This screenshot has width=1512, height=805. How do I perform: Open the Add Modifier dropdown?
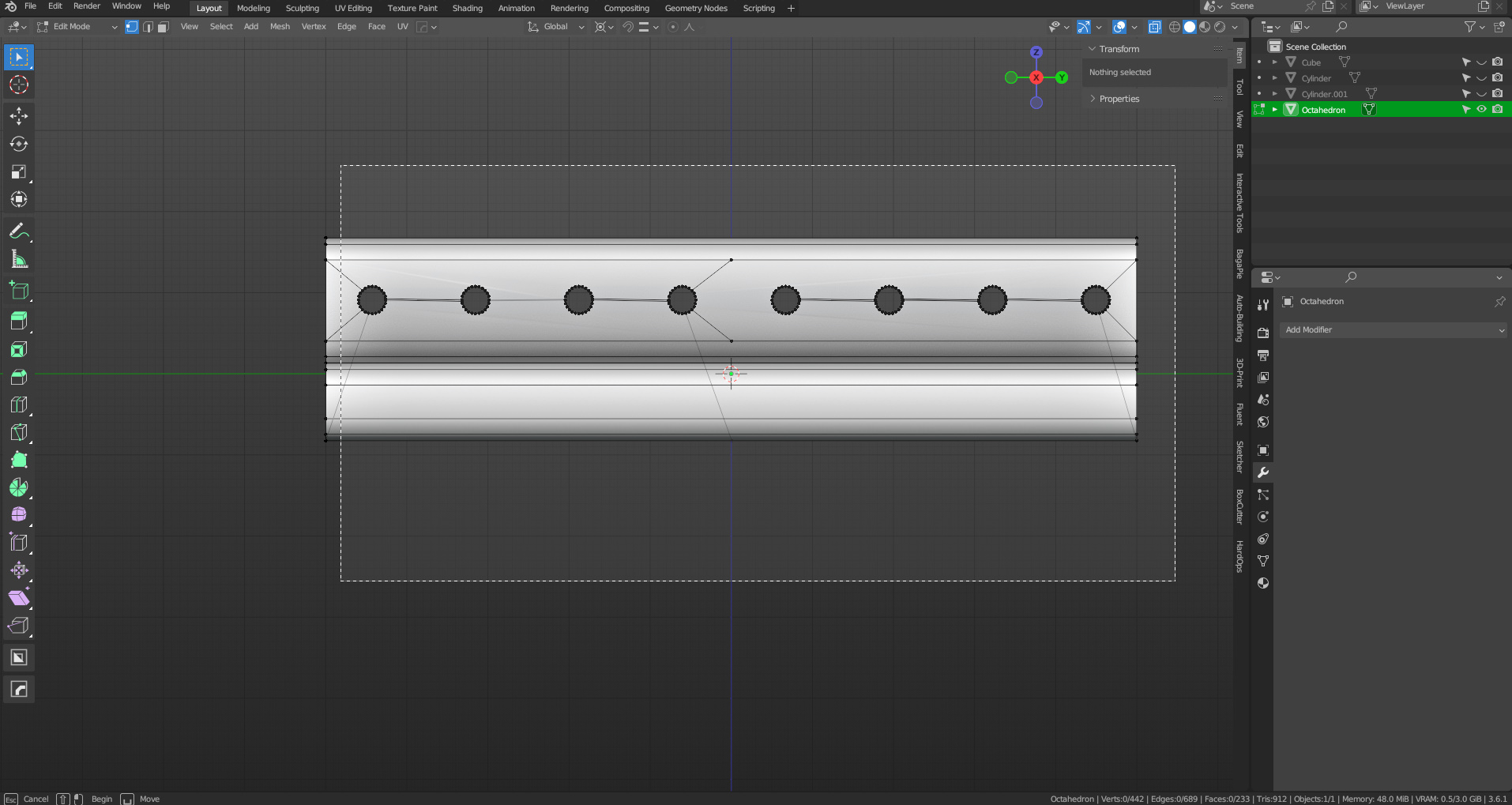coord(1394,330)
